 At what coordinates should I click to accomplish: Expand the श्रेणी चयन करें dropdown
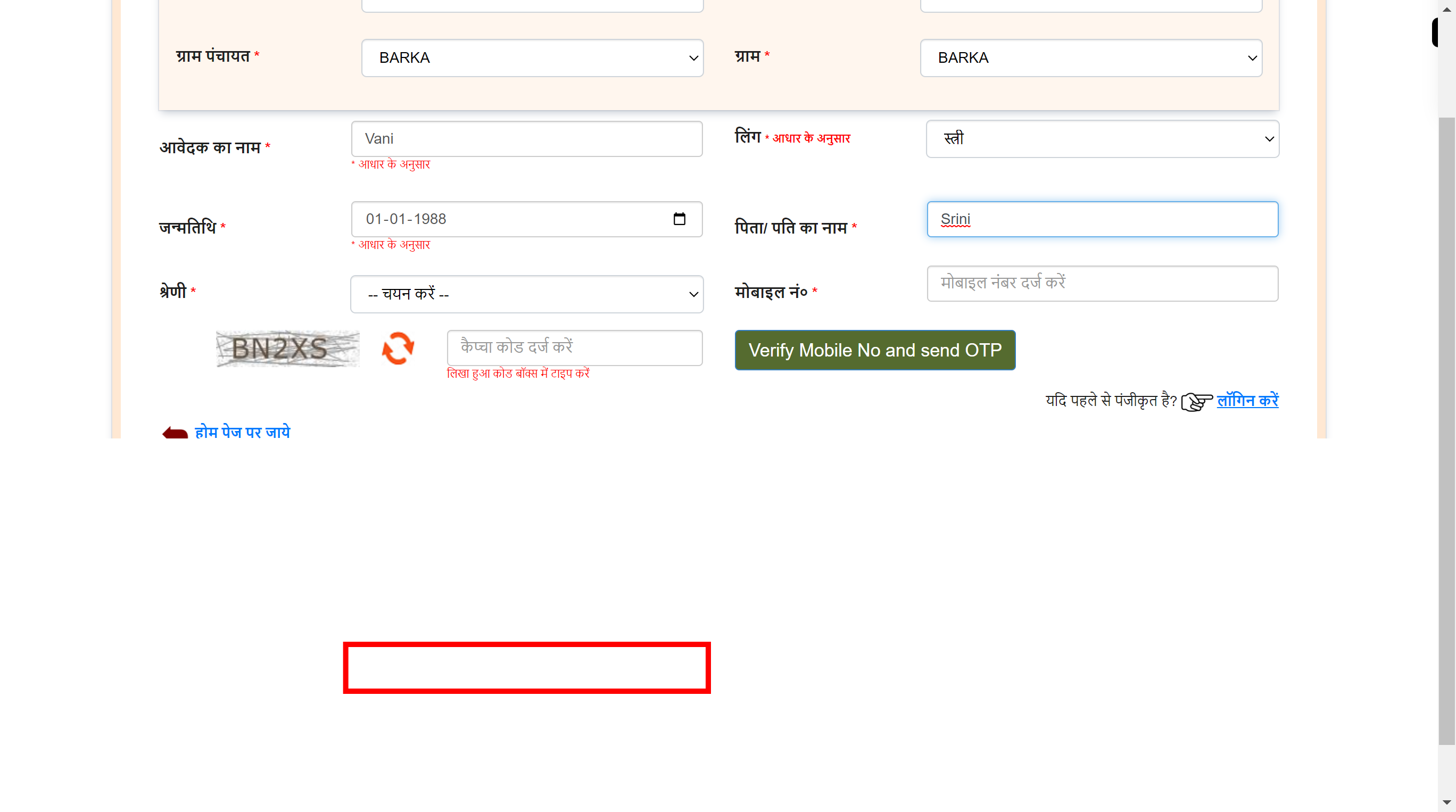coord(527,294)
